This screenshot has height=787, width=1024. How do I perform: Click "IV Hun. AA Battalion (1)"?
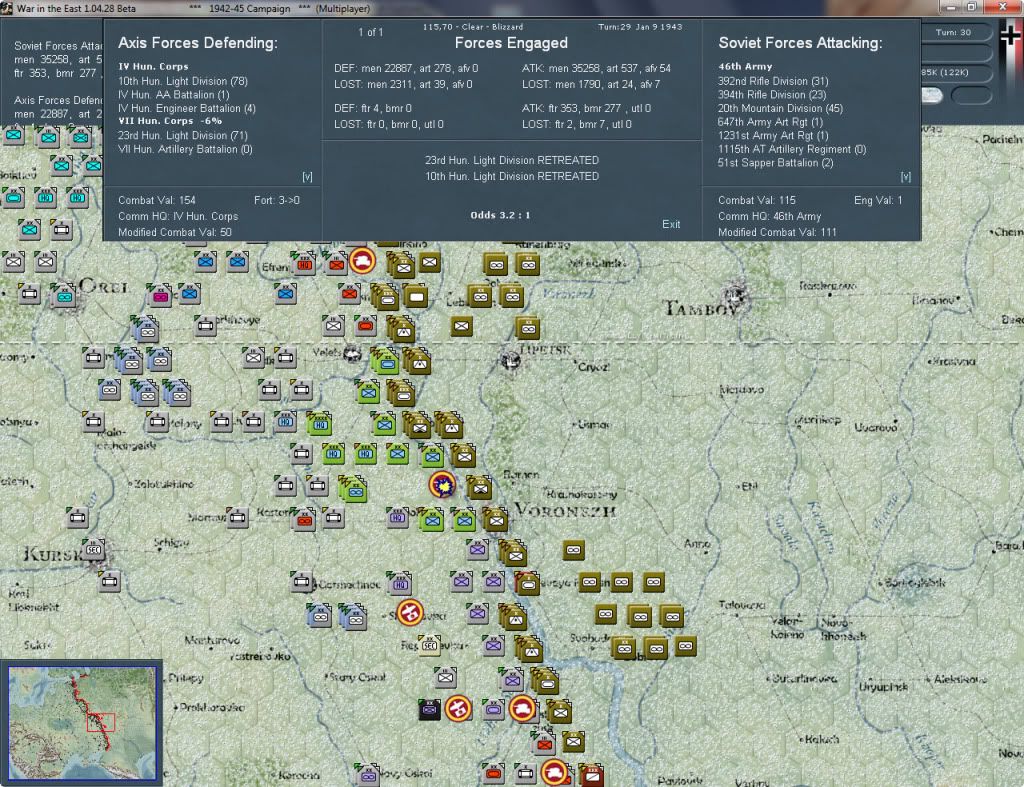click(174, 95)
